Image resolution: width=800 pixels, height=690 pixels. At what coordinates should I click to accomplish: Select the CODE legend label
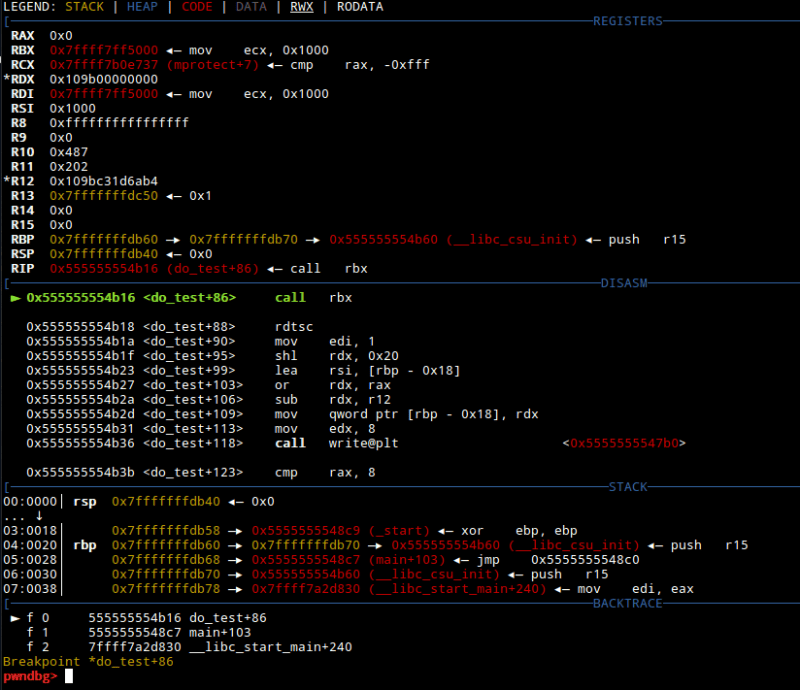tap(197, 7)
